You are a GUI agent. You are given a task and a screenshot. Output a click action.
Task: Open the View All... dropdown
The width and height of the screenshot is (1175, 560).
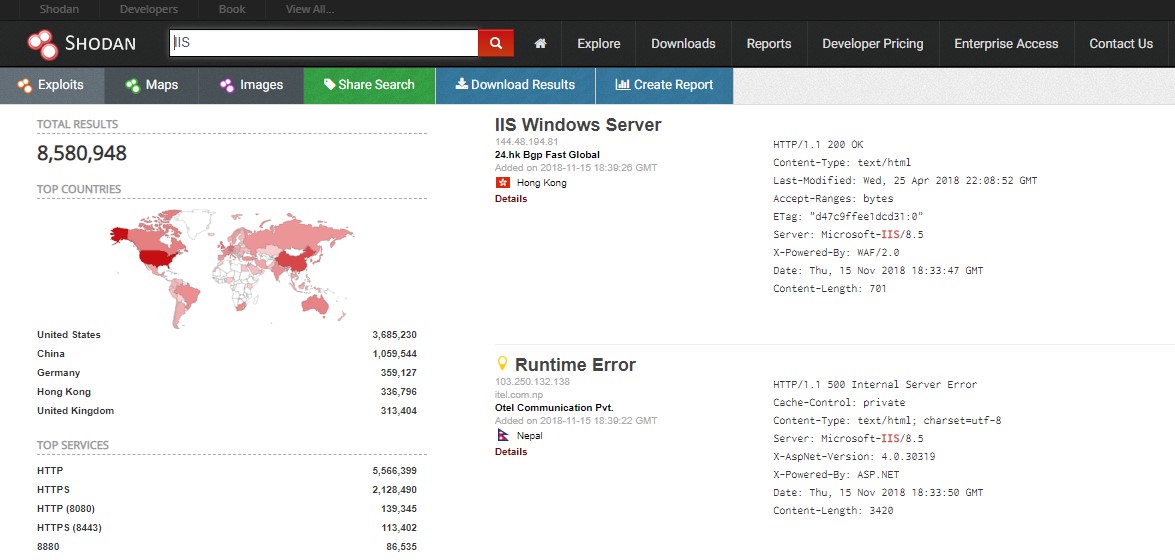tap(309, 10)
